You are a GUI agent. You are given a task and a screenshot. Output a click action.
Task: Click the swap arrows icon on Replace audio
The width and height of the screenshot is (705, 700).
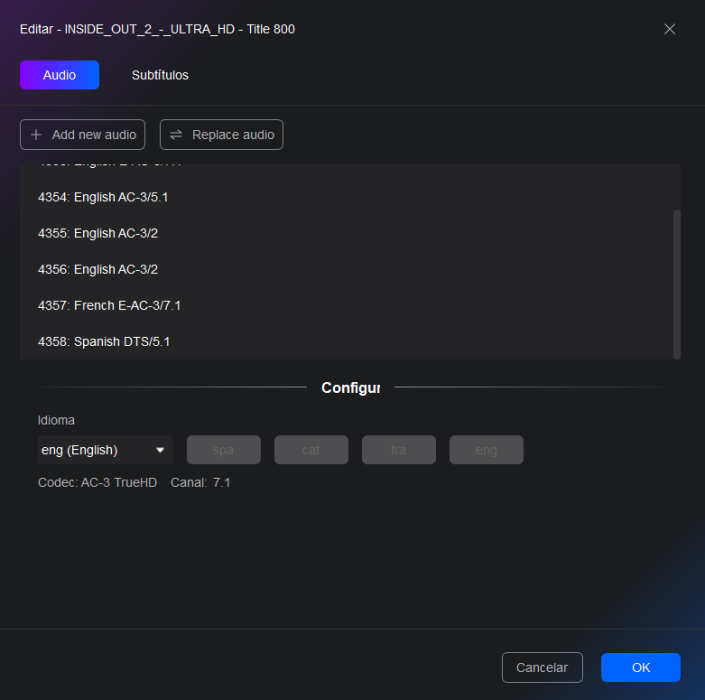pos(176,134)
